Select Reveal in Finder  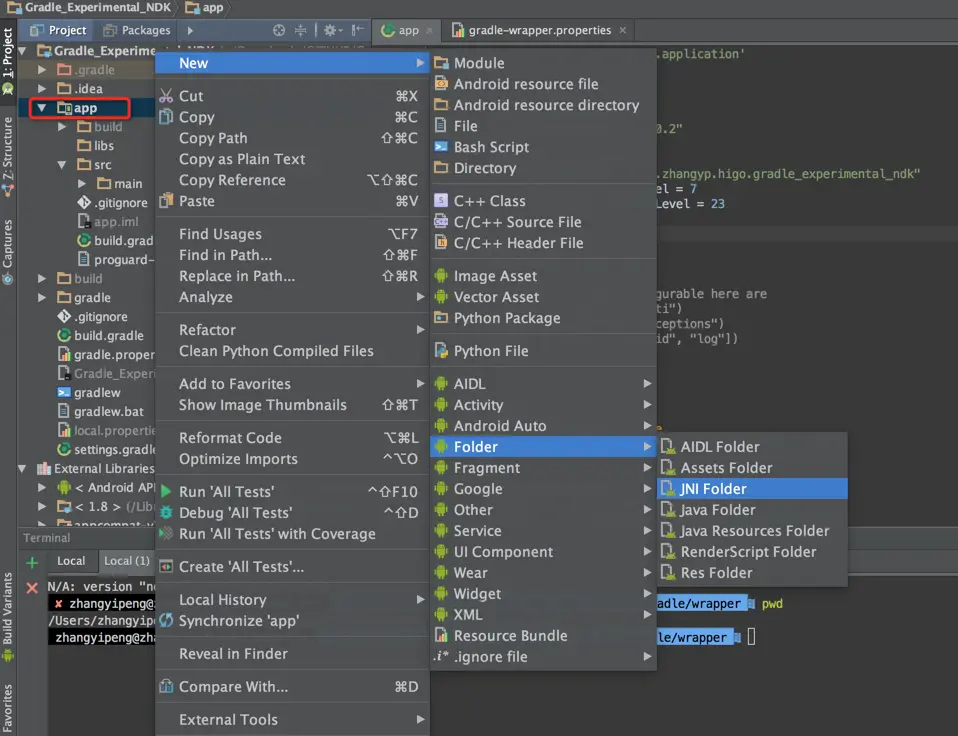click(x=293, y=654)
